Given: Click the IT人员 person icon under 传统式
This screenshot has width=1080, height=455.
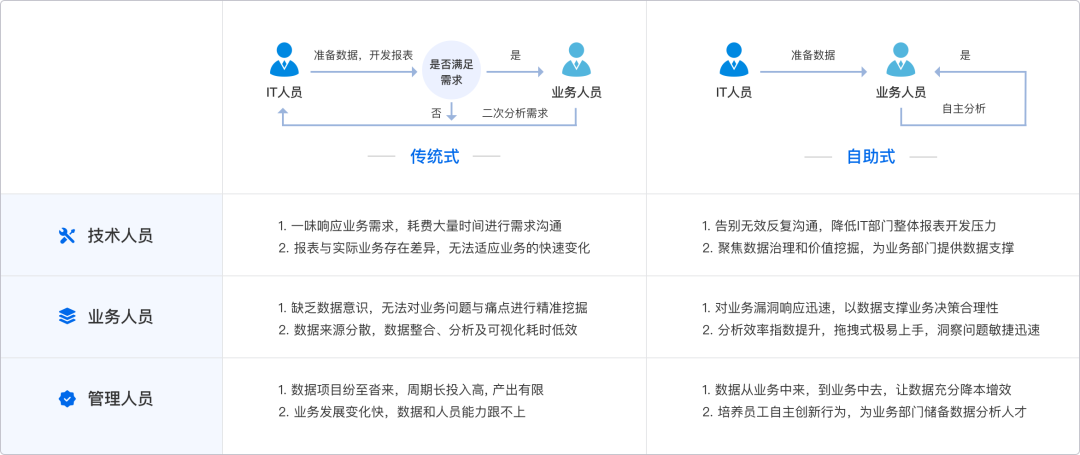Looking at the screenshot, I should [284, 59].
